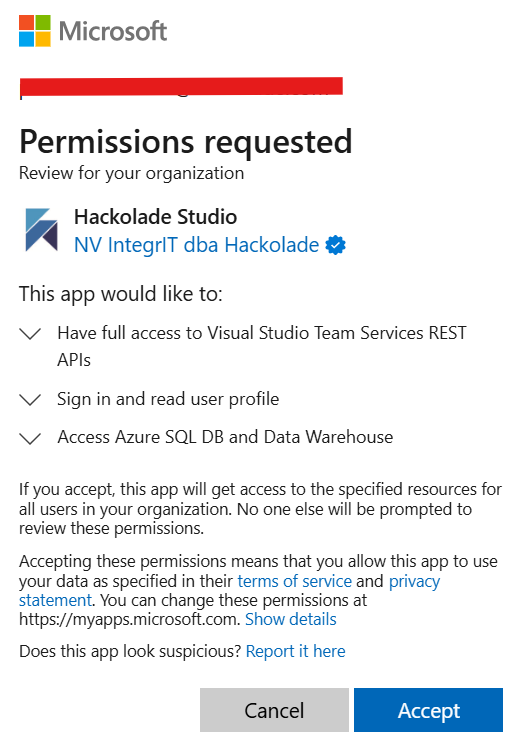Click the blue Accept button
Image resolution: width=530 pixels, height=743 pixels.
(429, 710)
